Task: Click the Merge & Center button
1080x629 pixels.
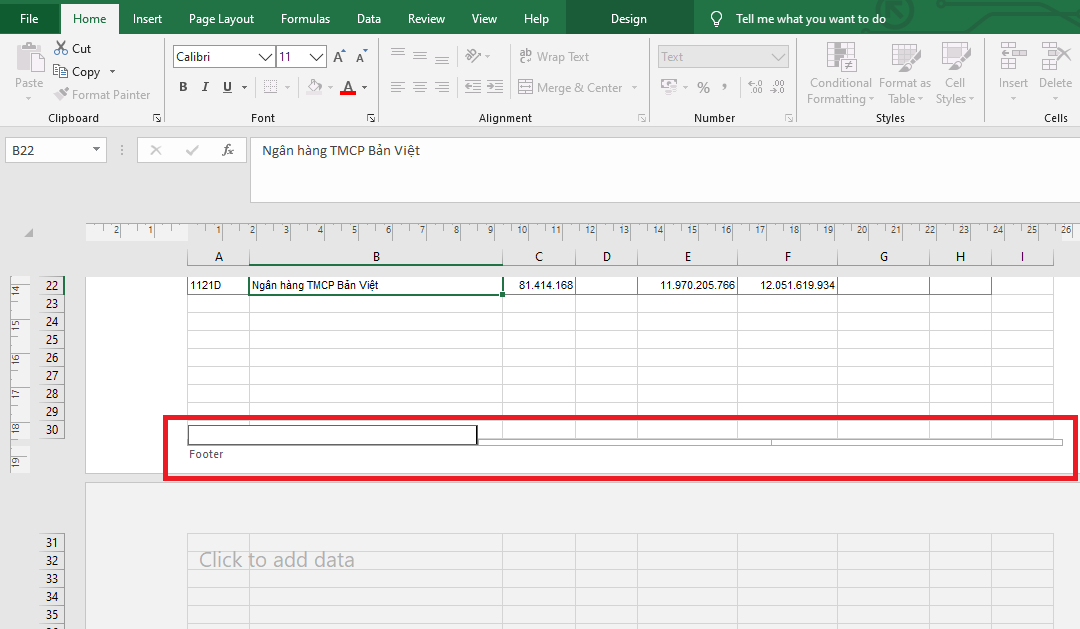Action: [570, 88]
